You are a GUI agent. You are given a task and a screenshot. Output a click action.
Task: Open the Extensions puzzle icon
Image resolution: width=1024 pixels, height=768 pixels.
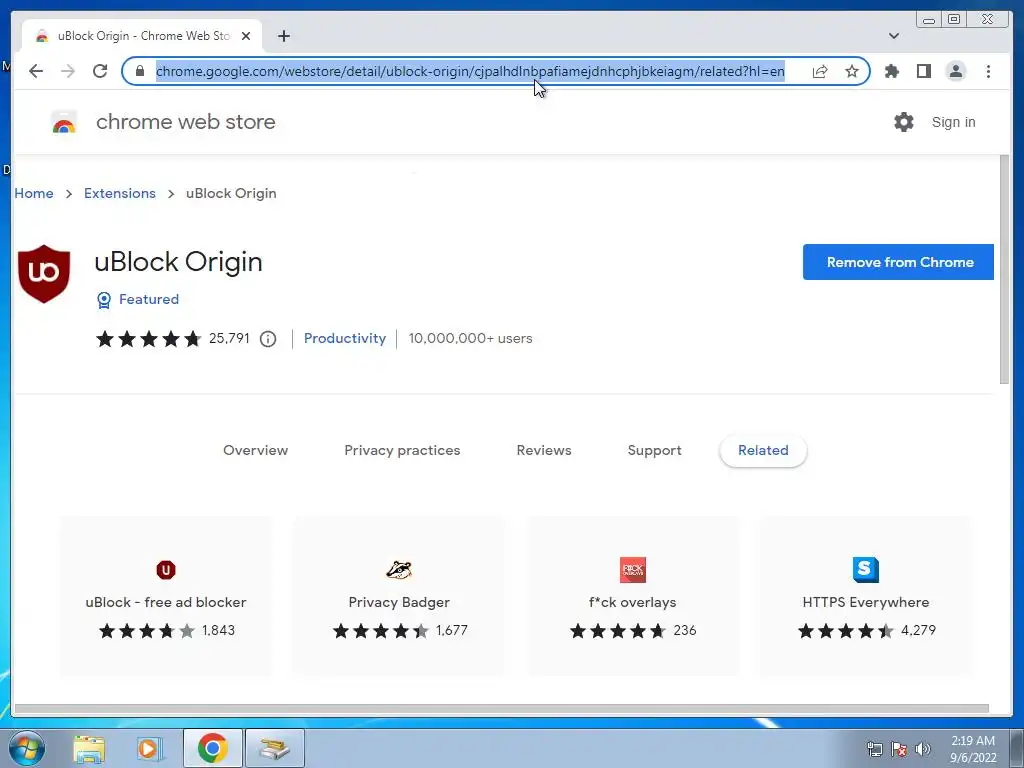click(891, 71)
